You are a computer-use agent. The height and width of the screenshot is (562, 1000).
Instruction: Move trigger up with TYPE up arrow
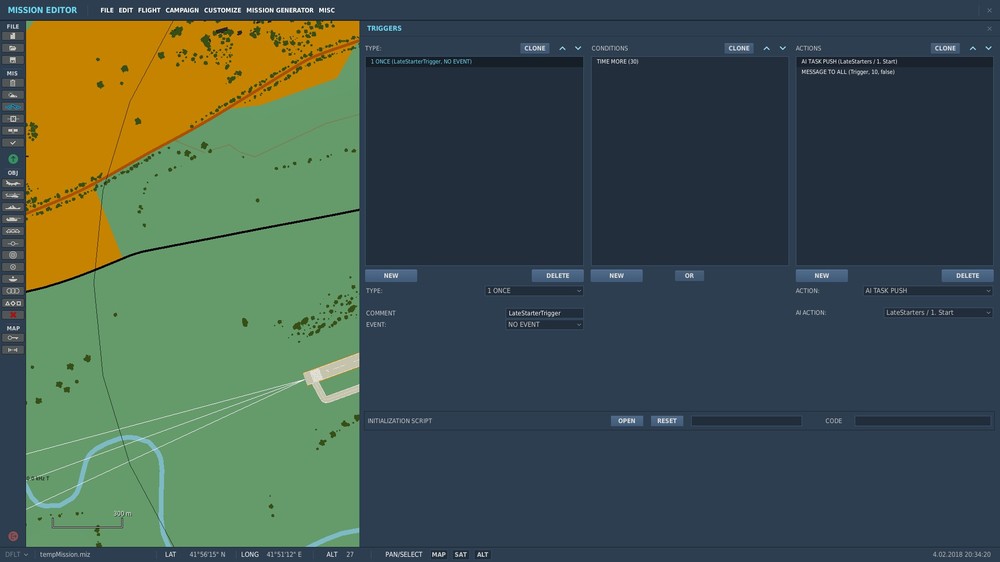(x=562, y=48)
